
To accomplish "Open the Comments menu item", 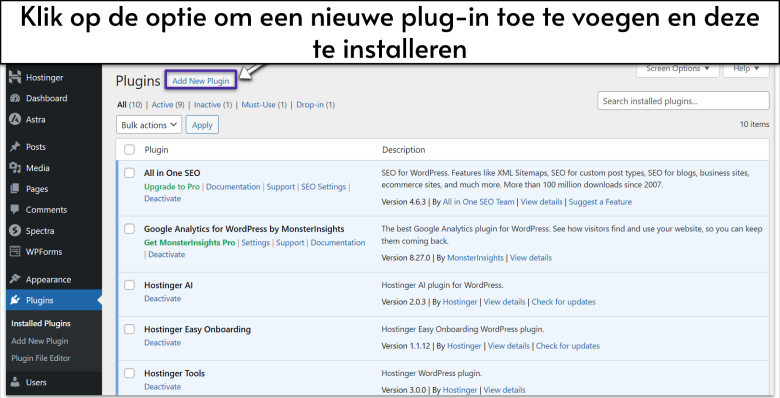I will pos(46,210).
